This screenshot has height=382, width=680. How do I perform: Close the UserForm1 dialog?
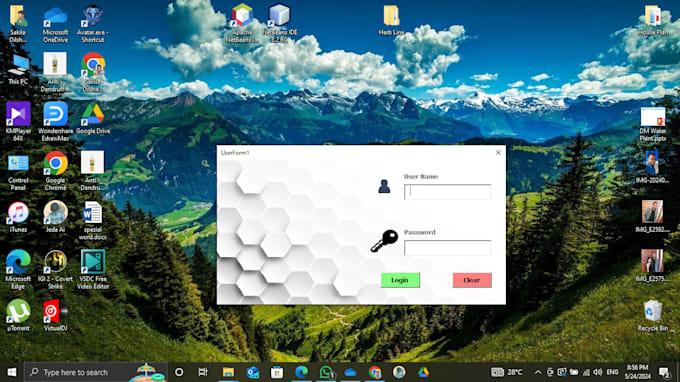coord(498,153)
